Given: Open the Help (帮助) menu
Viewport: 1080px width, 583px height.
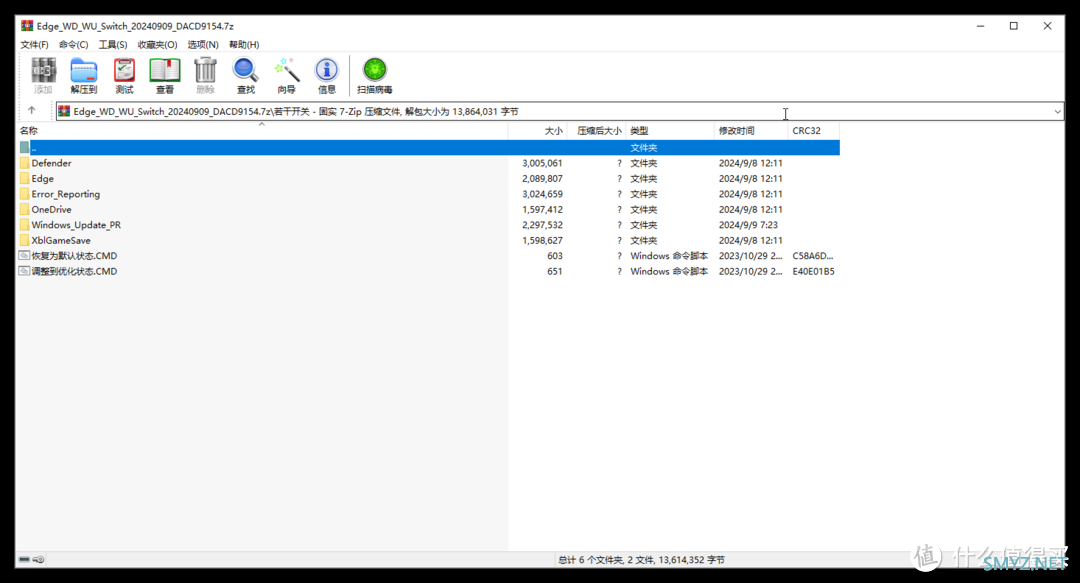Looking at the screenshot, I should 244,45.
